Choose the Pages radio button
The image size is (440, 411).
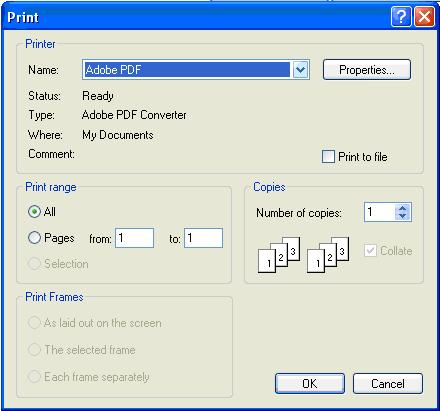click(x=34, y=238)
